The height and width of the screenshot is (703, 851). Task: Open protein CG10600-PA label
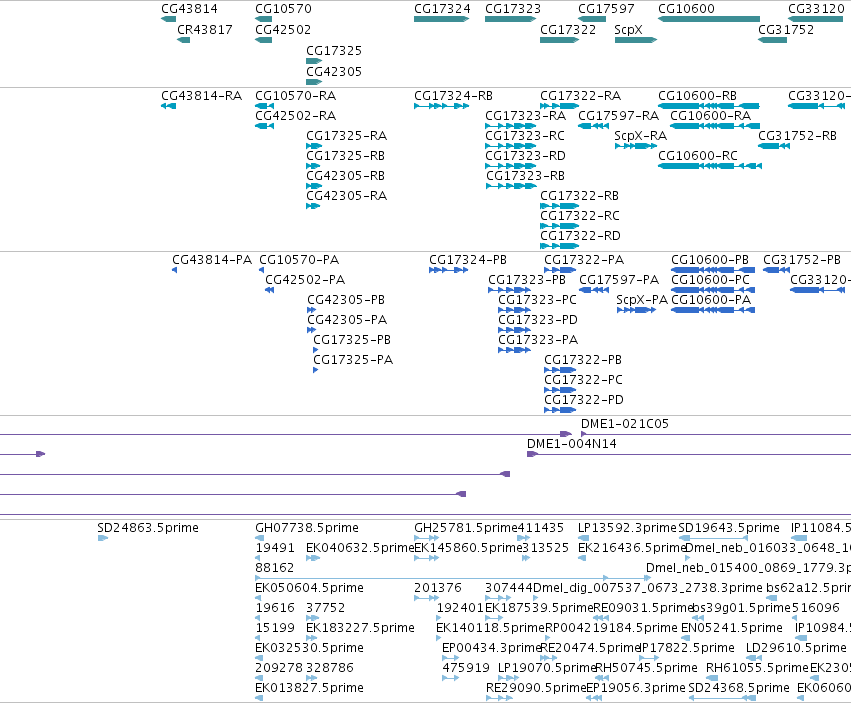(x=711, y=300)
